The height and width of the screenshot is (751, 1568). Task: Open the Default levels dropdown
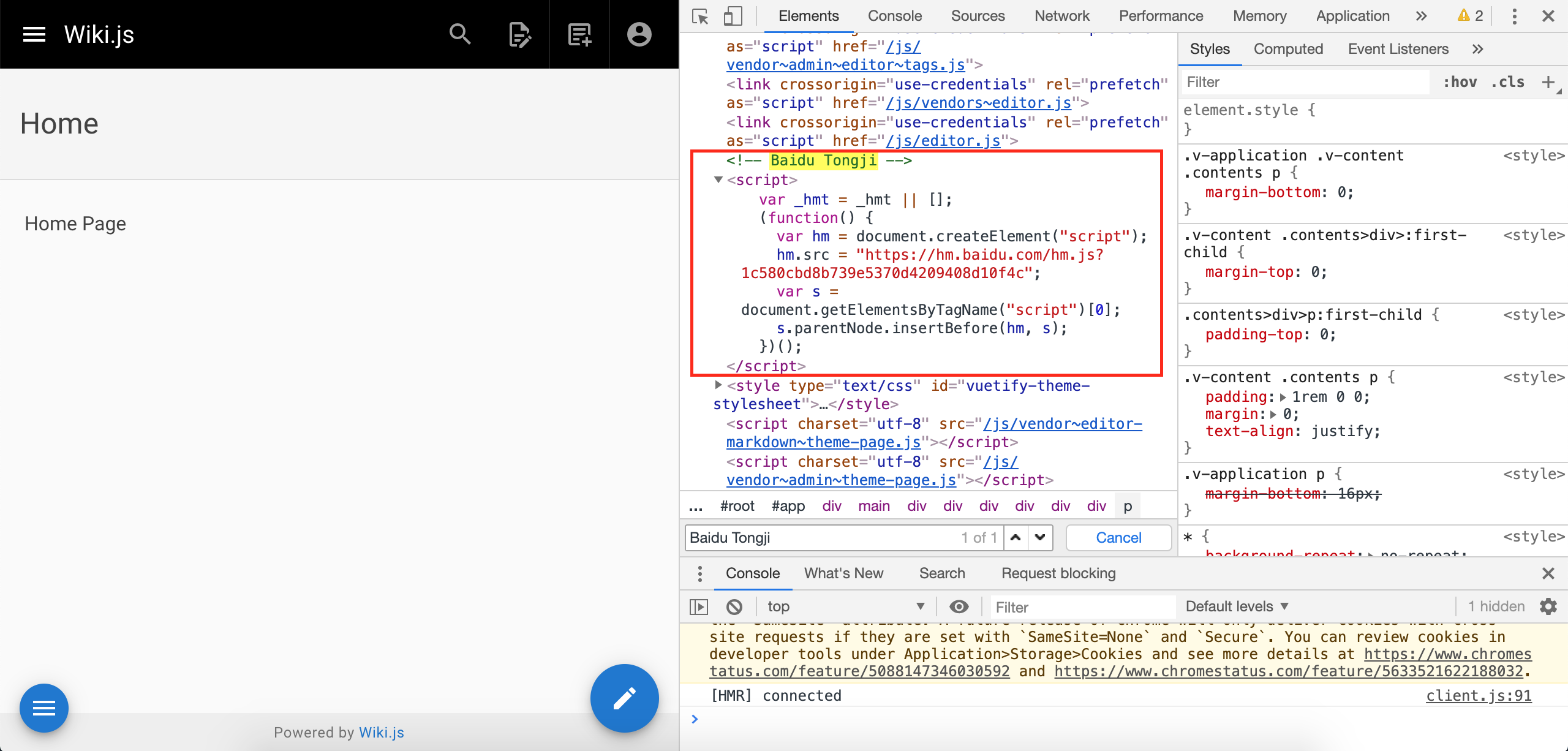[x=1237, y=607]
